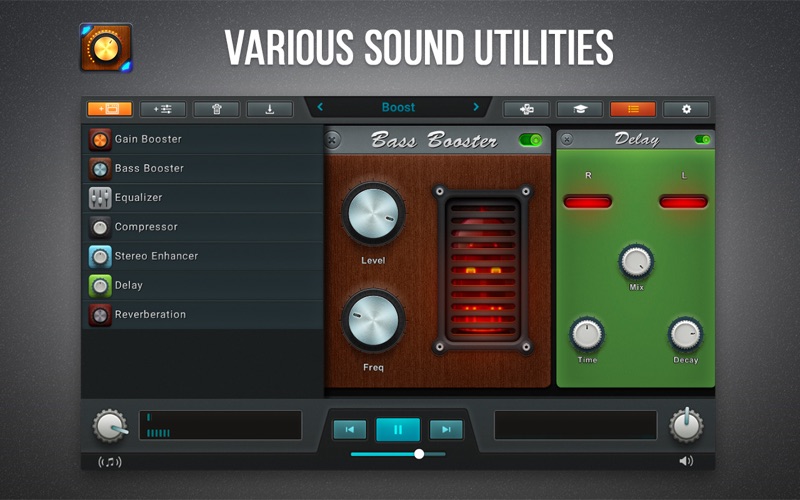Skip to previous track

click(349, 430)
